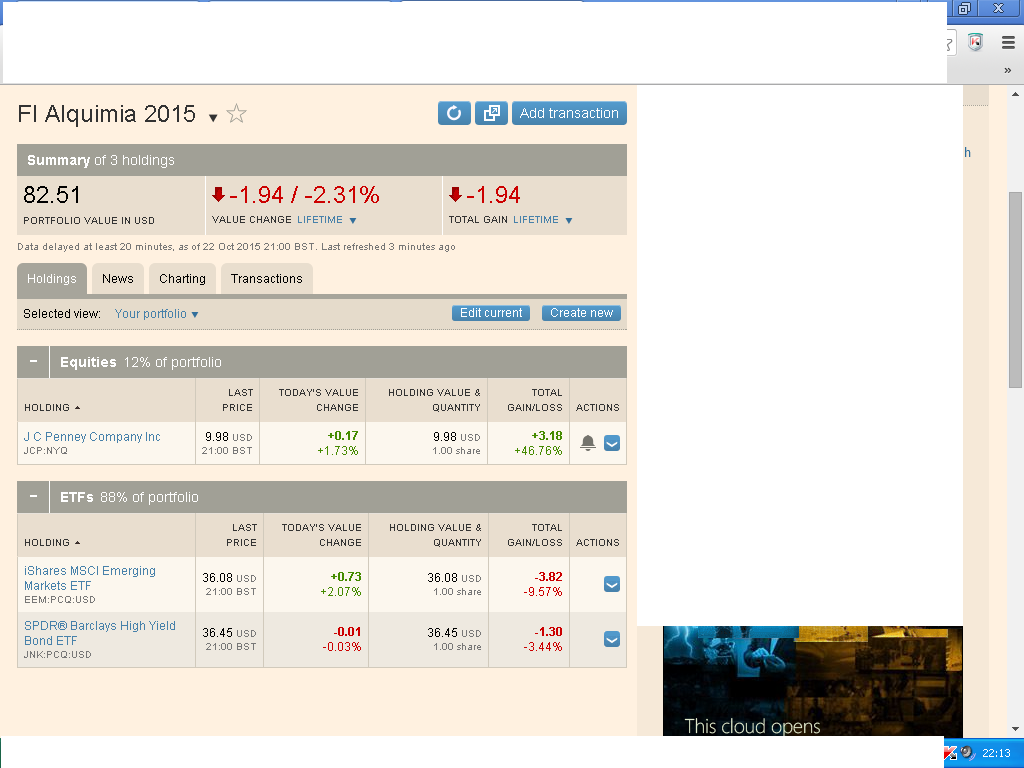The height and width of the screenshot is (768, 1024).
Task: Click the Edit current button
Action: (491, 313)
